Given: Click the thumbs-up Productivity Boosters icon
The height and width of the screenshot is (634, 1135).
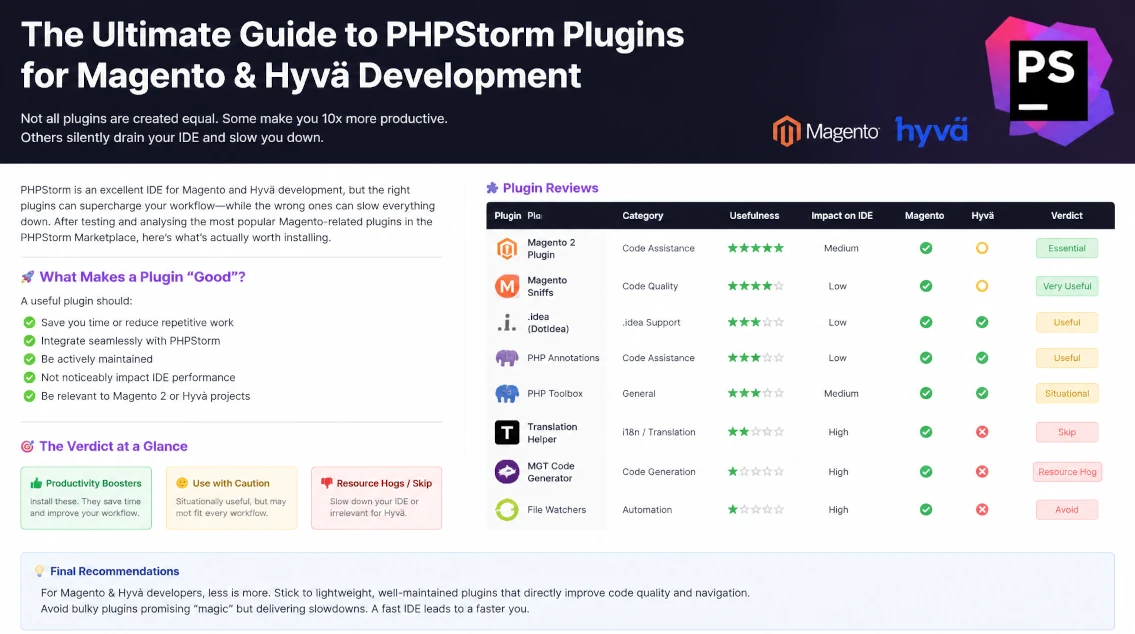Looking at the screenshot, I should tap(36, 483).
